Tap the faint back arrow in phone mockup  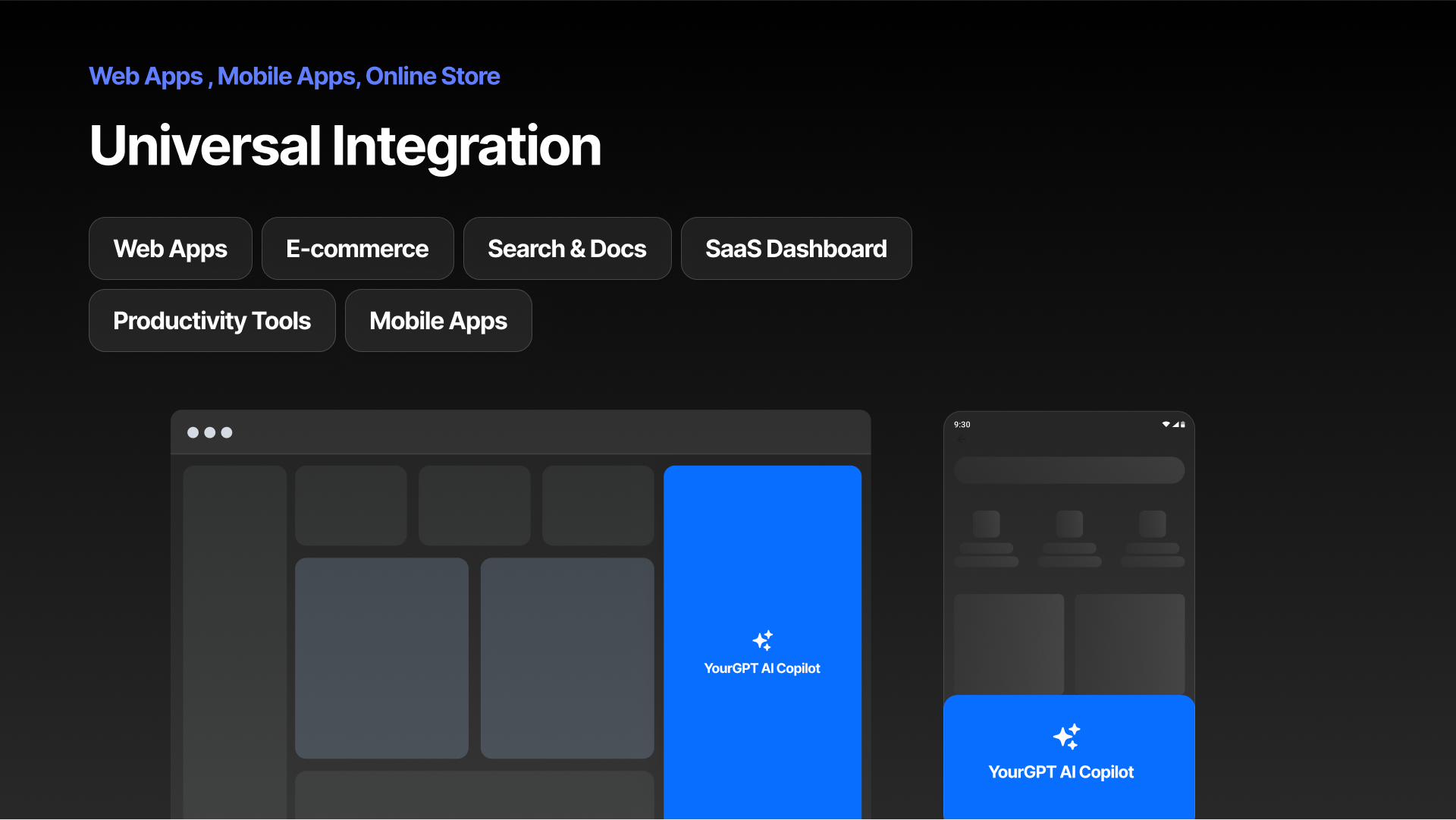[961, 439]
